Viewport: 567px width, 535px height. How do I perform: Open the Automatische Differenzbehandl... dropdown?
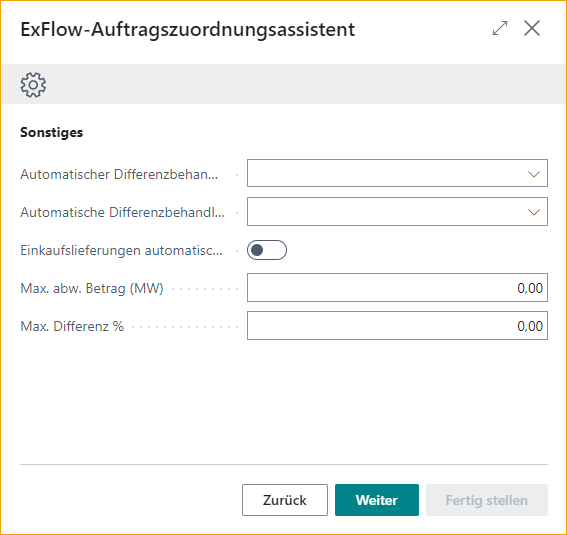point(397,211)
